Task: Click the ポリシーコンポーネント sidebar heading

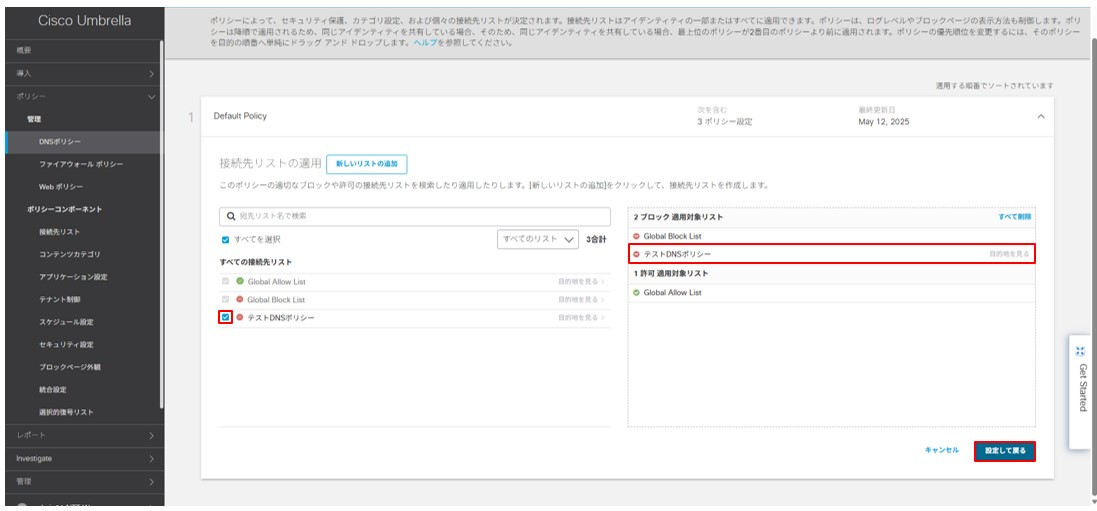Action: pos(65,209)
